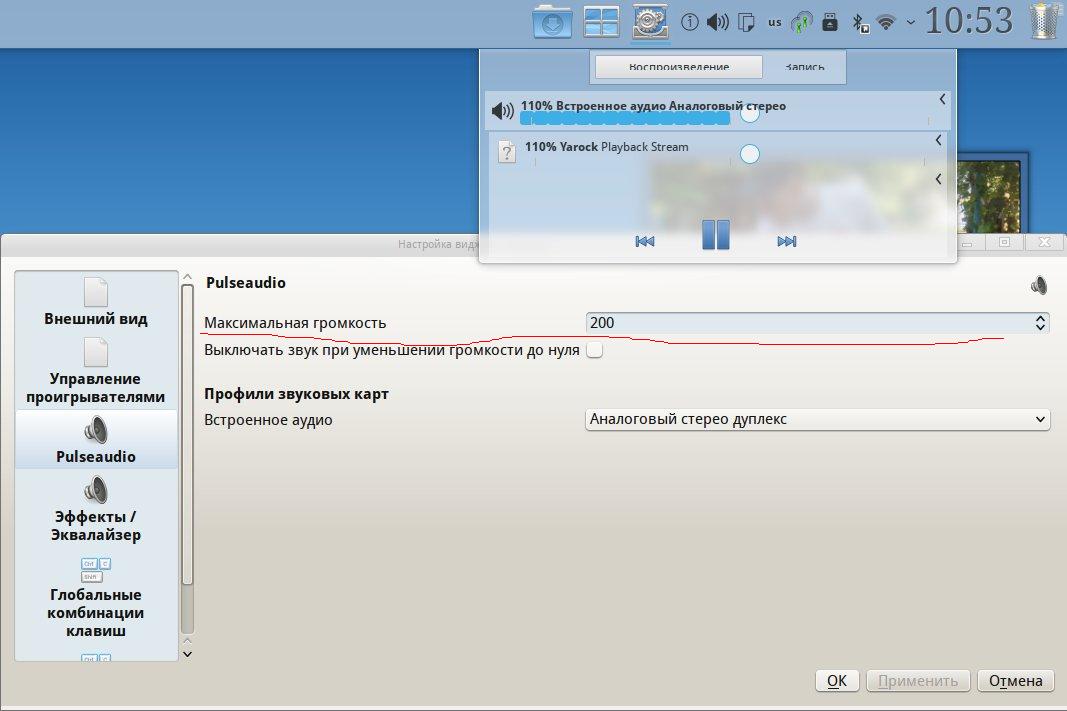Open the USB device notifier icon
The height and width of the screenshot is (711, 1067).
(830, 22)
